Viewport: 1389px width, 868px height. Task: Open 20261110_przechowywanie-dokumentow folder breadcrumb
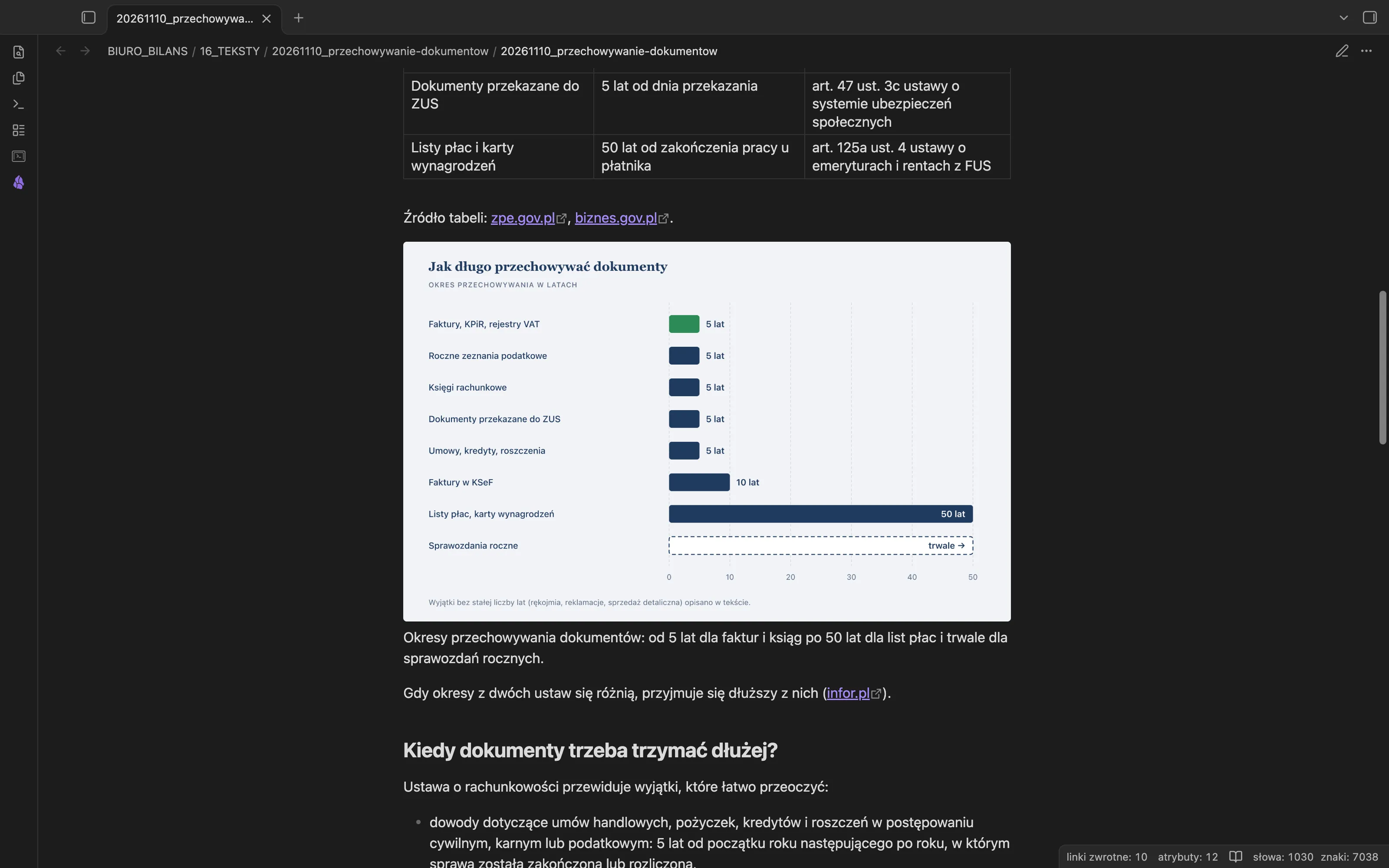pos(380,51)
